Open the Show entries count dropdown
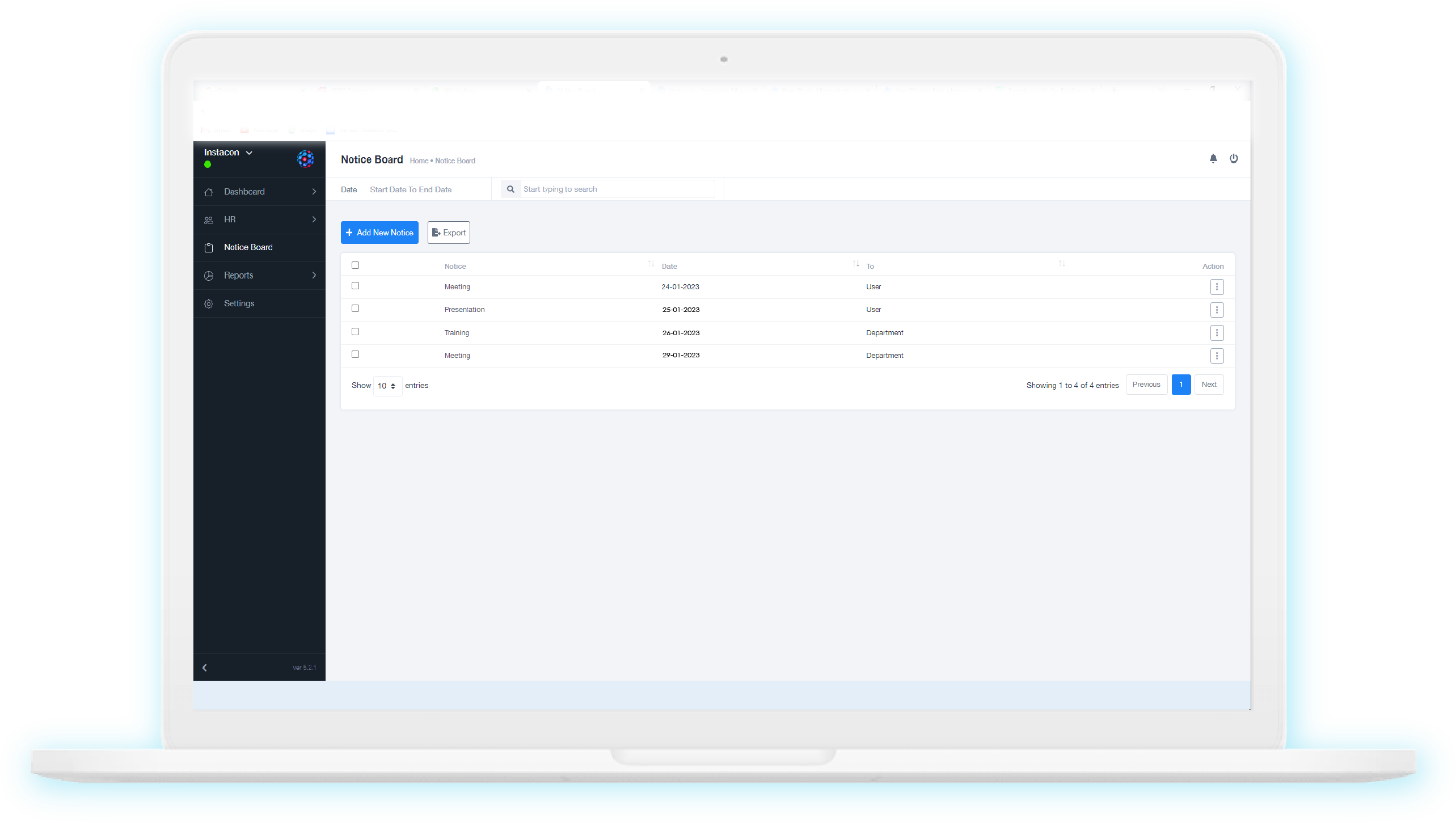Screen dimensions: 1456x823 coord(387,386)
